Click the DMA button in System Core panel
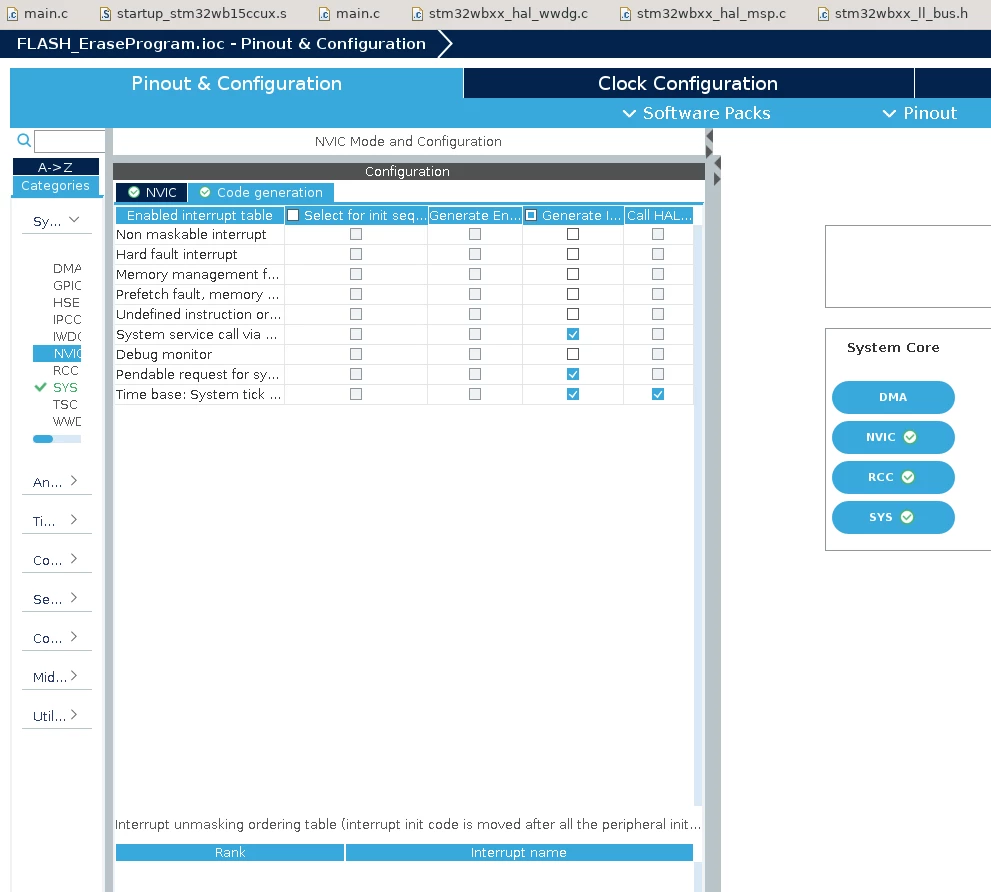This screenshot has height=892, width=991. point(893,397)
